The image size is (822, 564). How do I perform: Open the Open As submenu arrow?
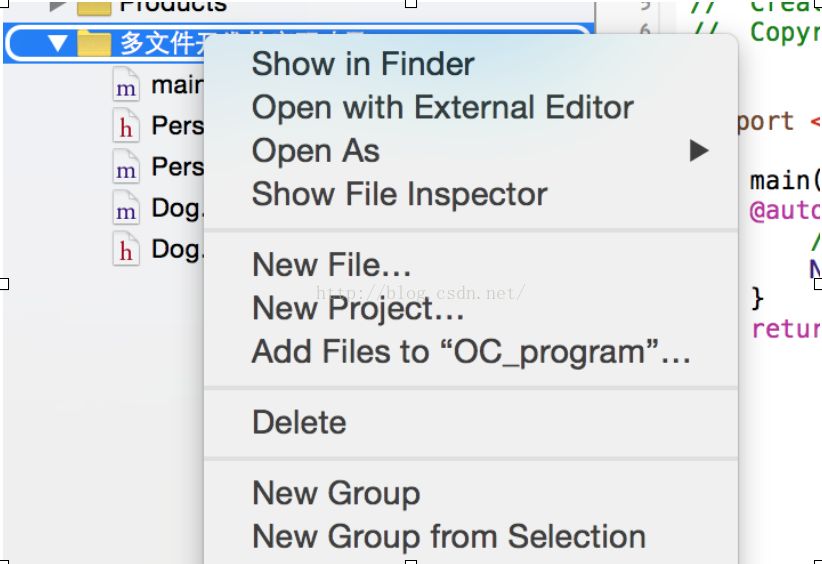click(699, 151)
